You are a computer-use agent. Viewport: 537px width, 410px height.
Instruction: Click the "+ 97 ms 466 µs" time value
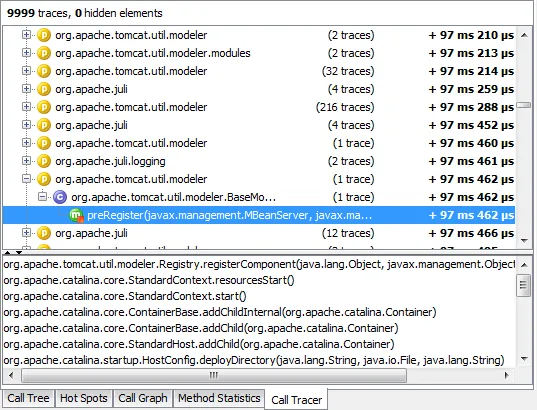[x=471, y=233]
